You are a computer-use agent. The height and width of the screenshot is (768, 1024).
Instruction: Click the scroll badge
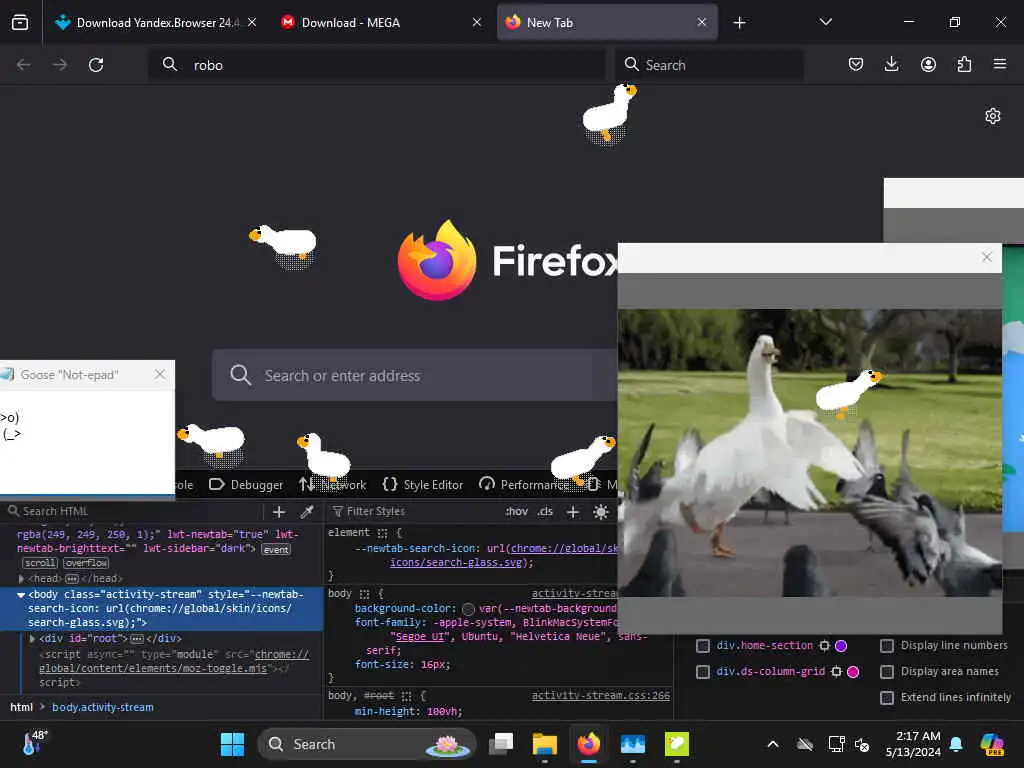point(40,563)
